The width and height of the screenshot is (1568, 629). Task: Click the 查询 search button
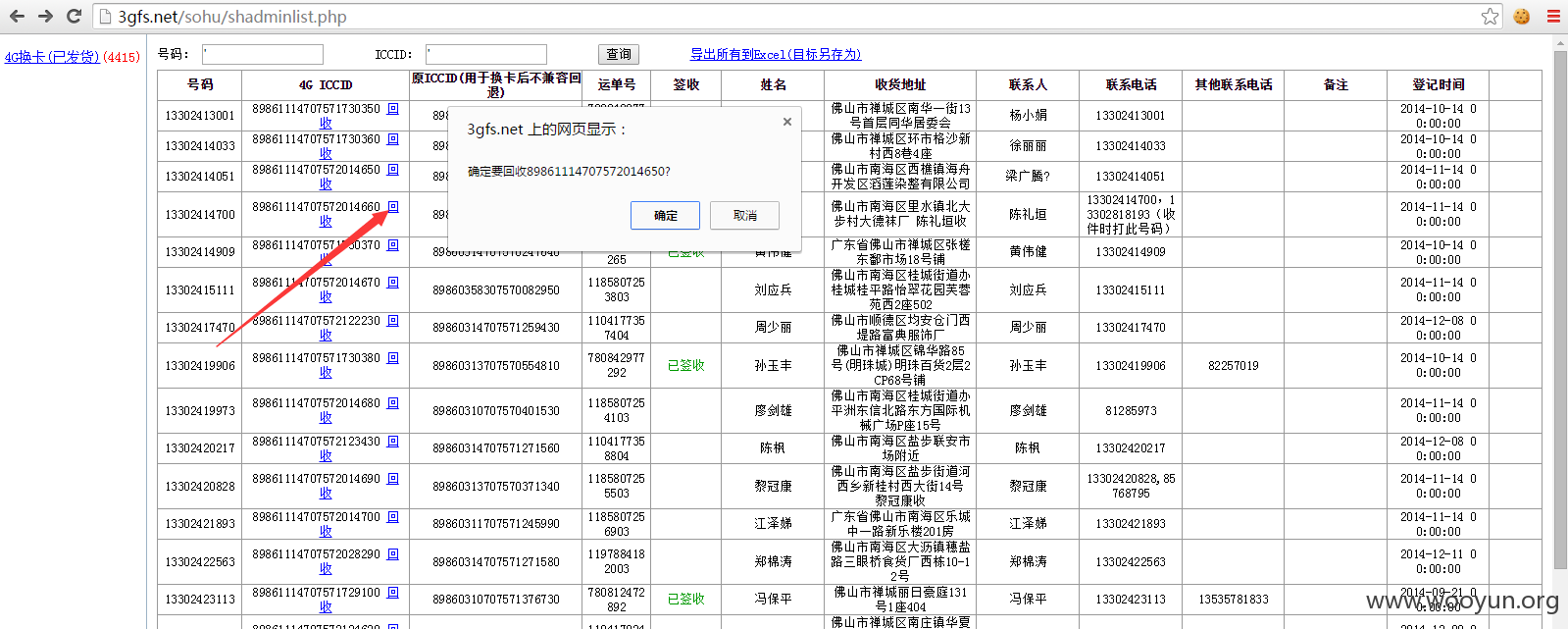click(x=619, y=55)
